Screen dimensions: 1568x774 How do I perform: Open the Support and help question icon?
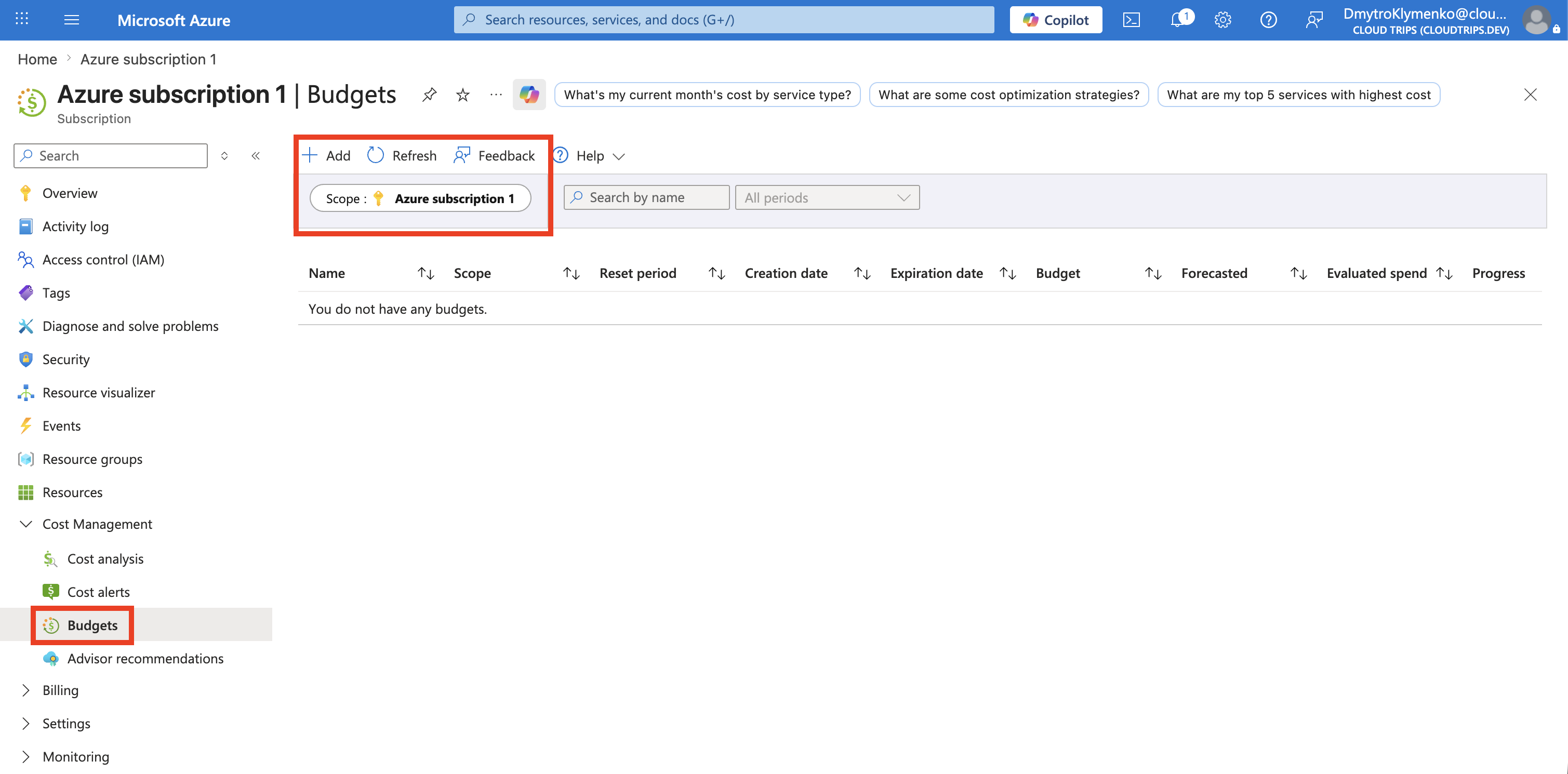(x=1268, y=20)
